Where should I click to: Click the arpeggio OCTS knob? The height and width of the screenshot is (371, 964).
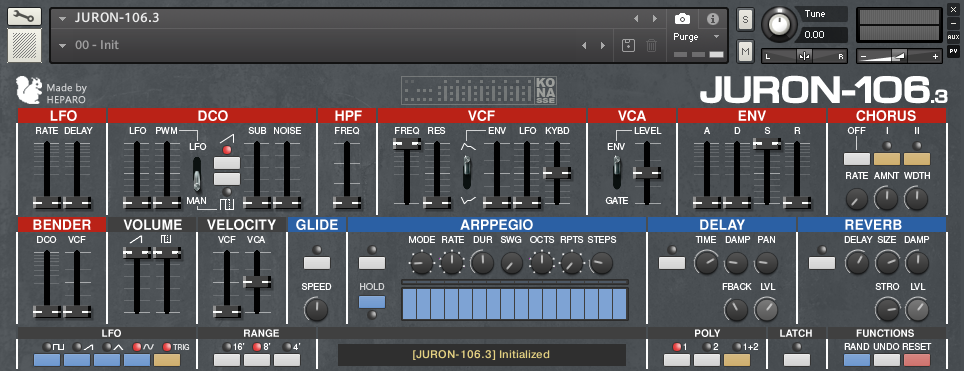point(542,263)
